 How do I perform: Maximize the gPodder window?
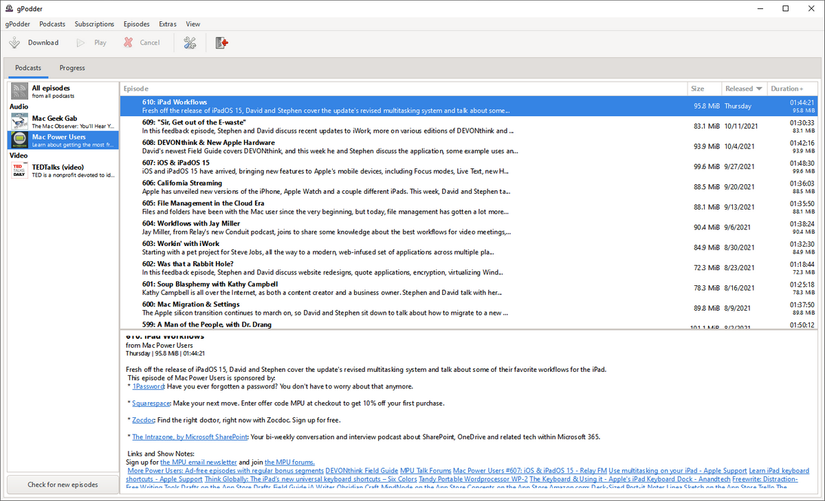point(786,8)
